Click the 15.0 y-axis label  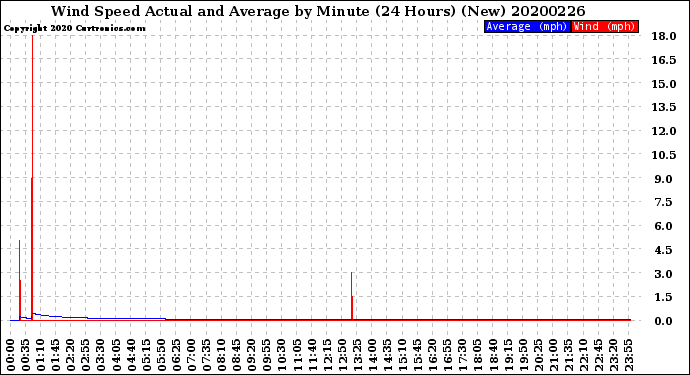tap(664, 84)
